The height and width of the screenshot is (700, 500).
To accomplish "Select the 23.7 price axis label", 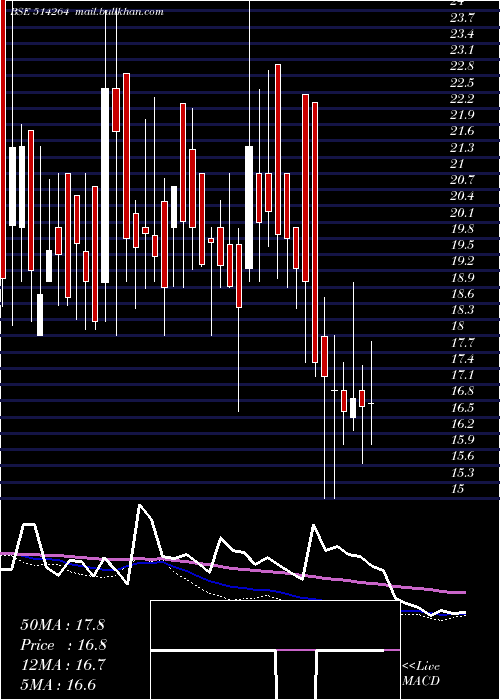I will [462, 18].
